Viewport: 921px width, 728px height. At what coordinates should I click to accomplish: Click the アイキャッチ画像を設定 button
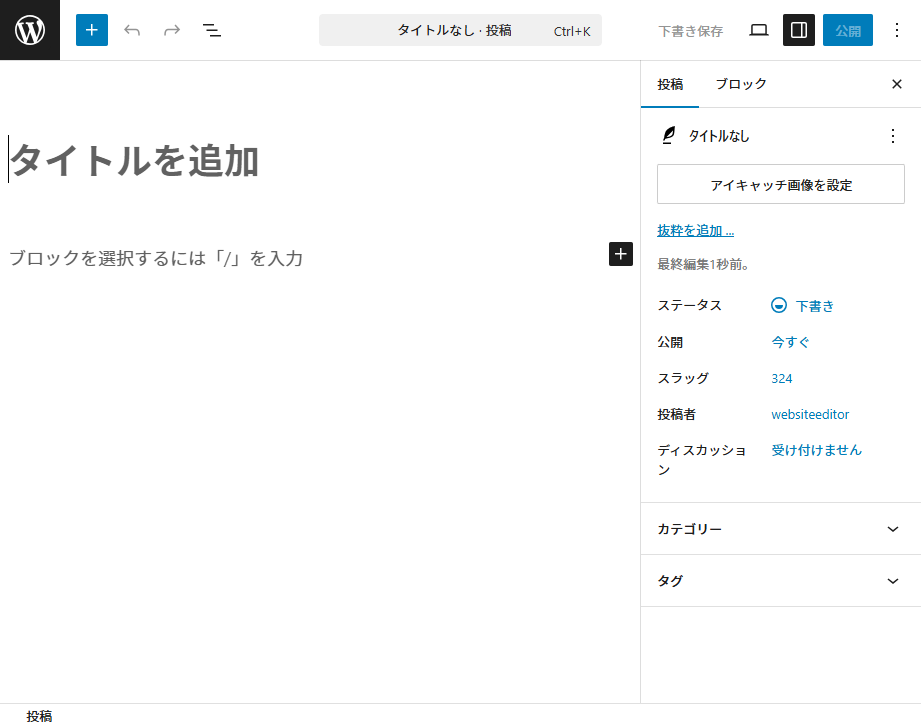coord(780,185)
